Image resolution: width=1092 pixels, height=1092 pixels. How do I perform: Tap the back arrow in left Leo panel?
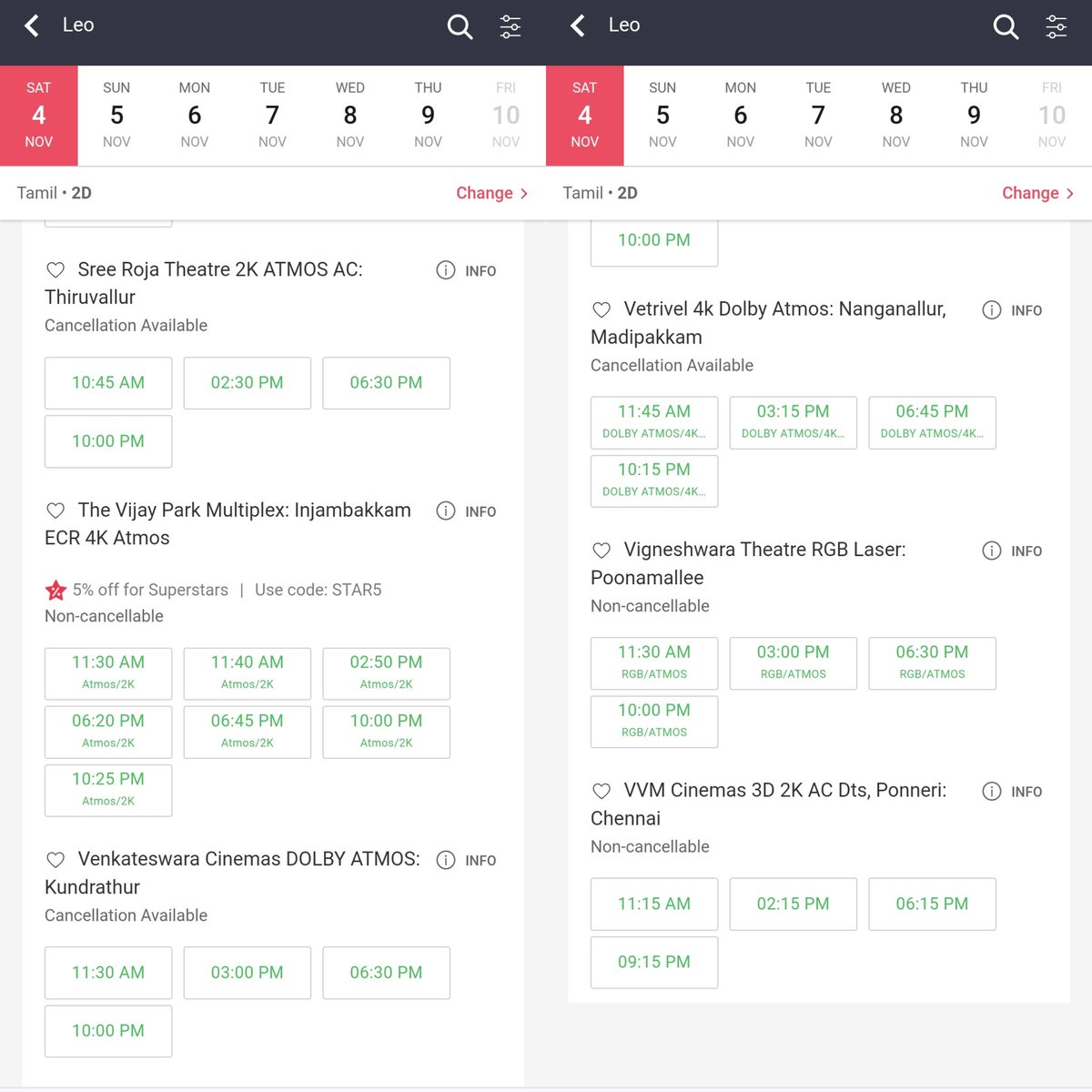pyautogui.click(x=32, y=25)
